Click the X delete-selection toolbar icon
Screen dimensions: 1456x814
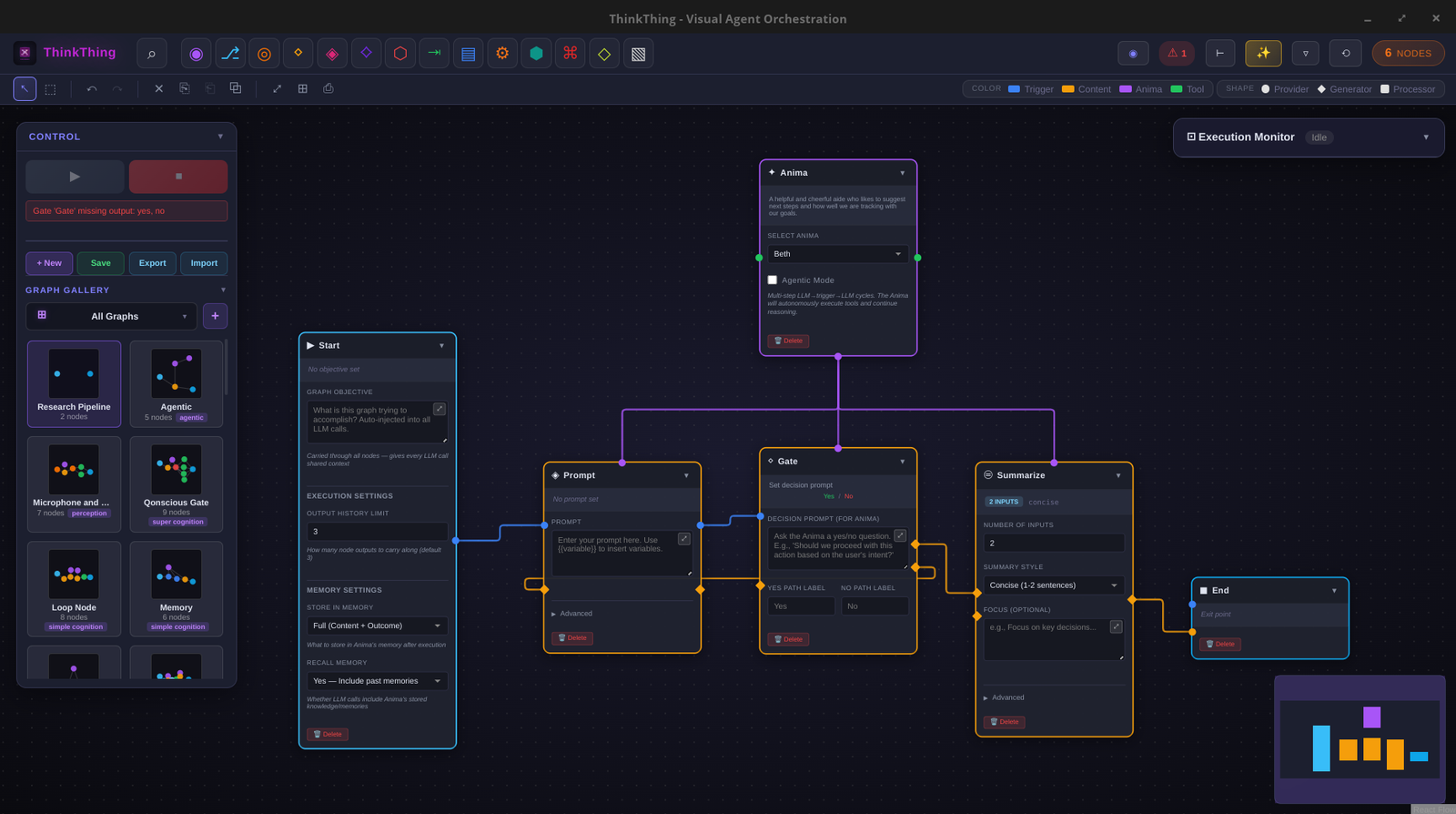point(159,88)
